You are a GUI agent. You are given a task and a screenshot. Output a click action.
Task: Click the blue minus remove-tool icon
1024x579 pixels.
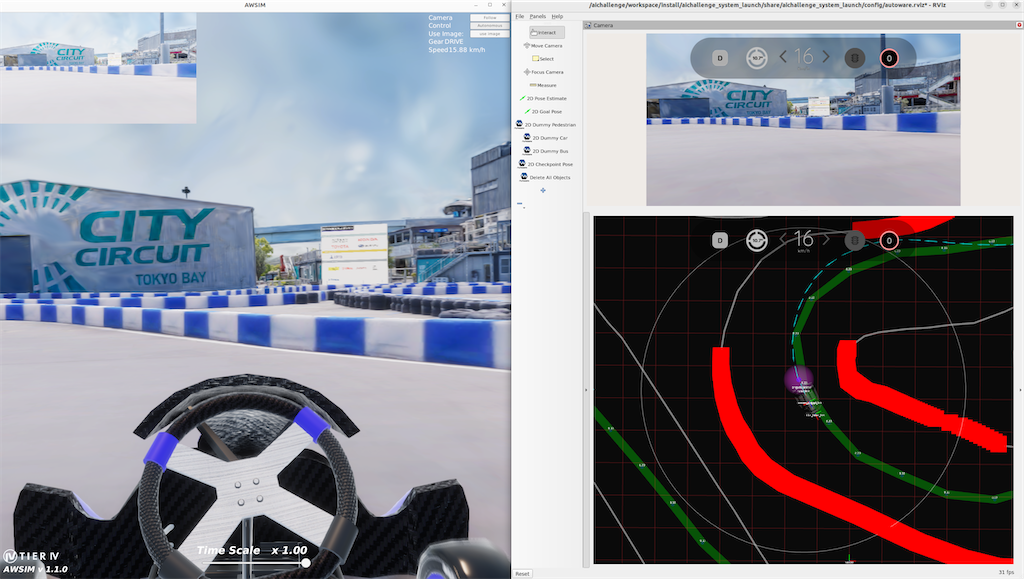point(520,204)
